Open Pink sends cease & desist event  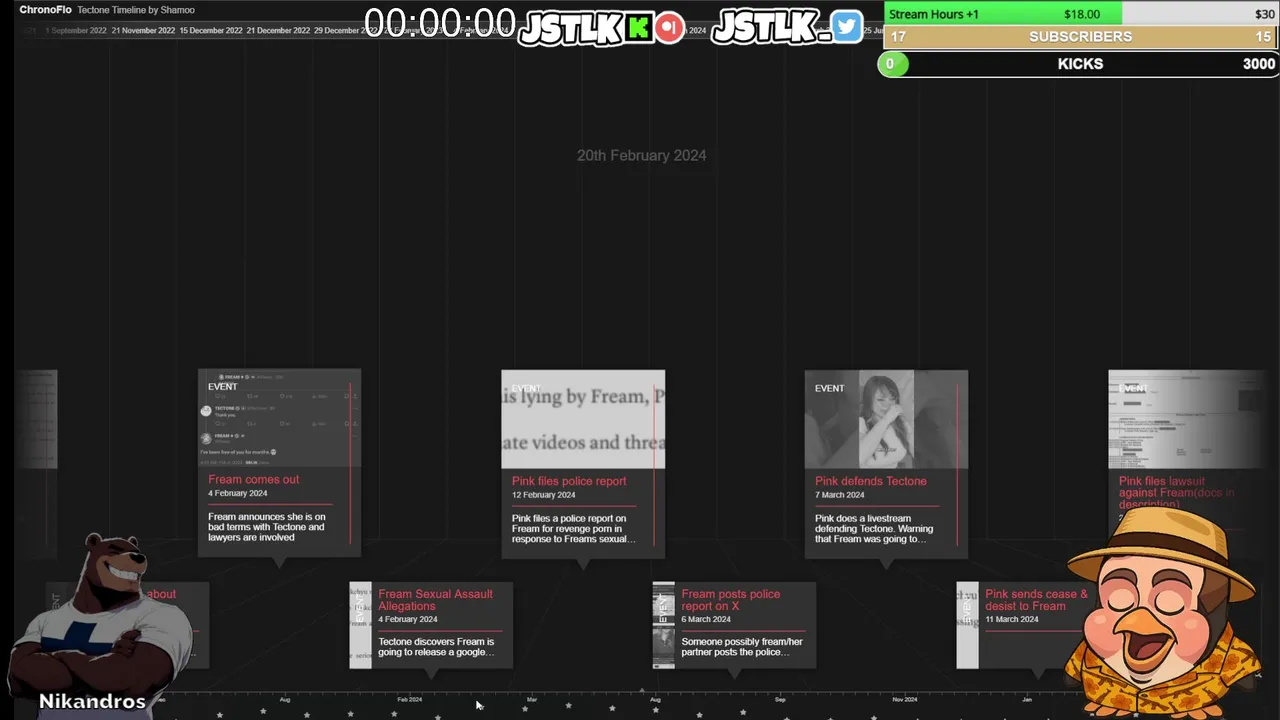tap(1036, 600)
